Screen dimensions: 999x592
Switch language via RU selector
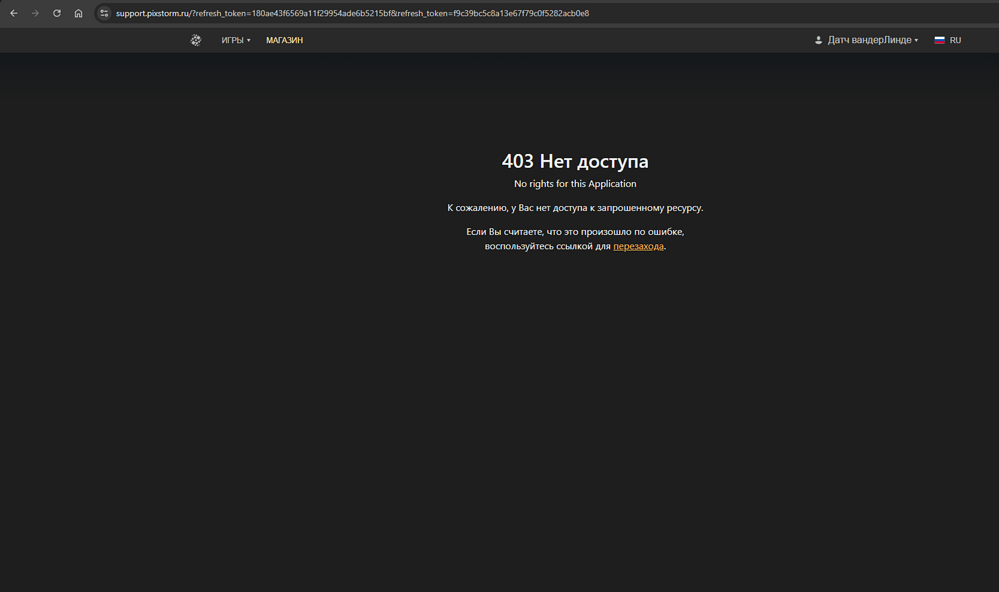click(948, 40)
